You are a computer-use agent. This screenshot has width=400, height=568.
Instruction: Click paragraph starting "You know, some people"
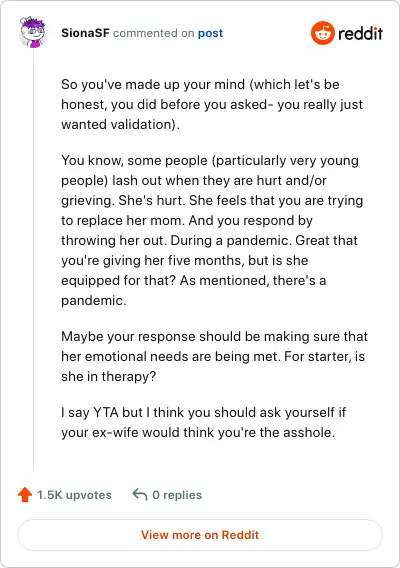[x=212, y=230]
